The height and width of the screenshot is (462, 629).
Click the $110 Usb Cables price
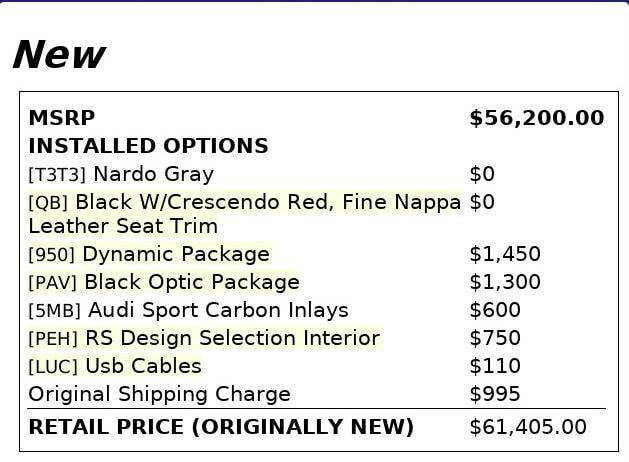point(494,366)
